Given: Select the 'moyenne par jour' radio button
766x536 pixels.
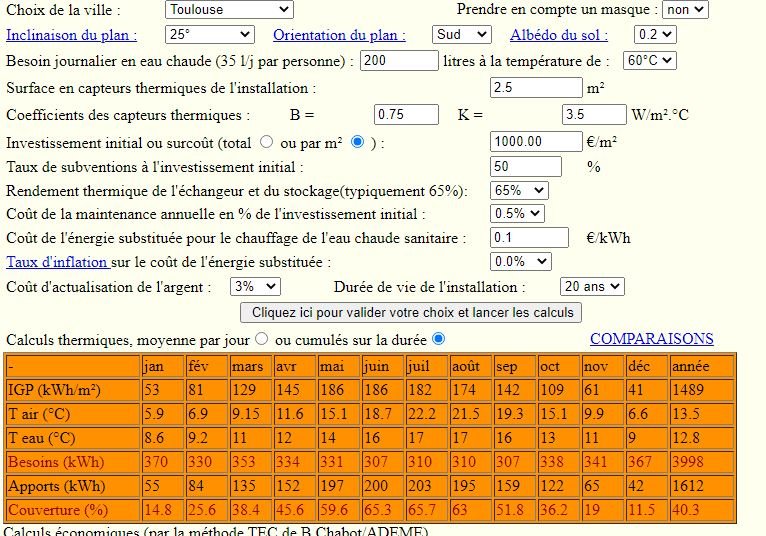Looking at the screenshot, I should pyautogui.click(x=262, y=339).
